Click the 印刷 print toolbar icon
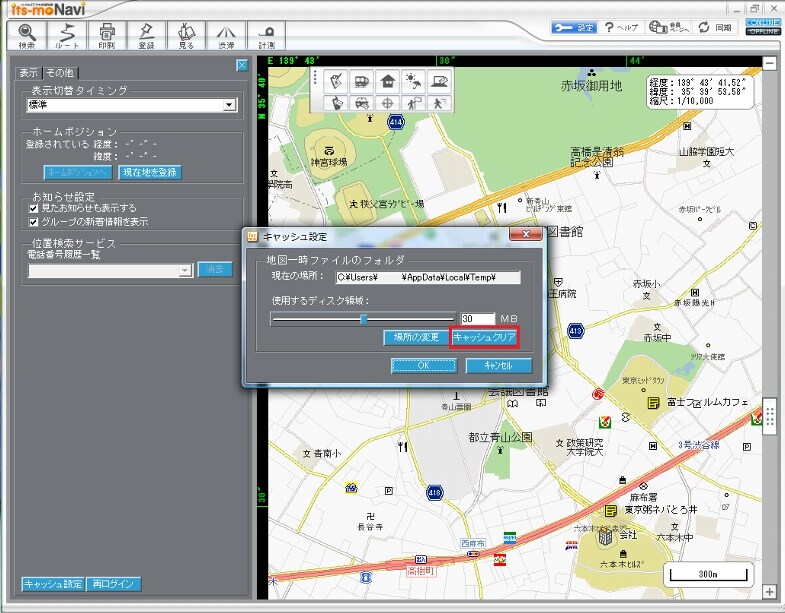 click(x=107, y=36)
